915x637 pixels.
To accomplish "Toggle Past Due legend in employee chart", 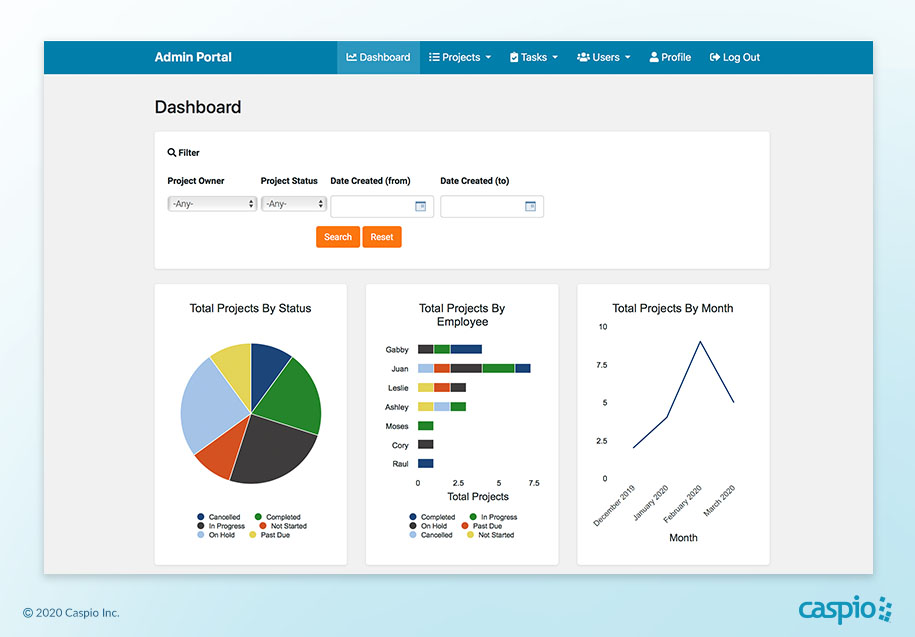I will (x=465, y=526).
